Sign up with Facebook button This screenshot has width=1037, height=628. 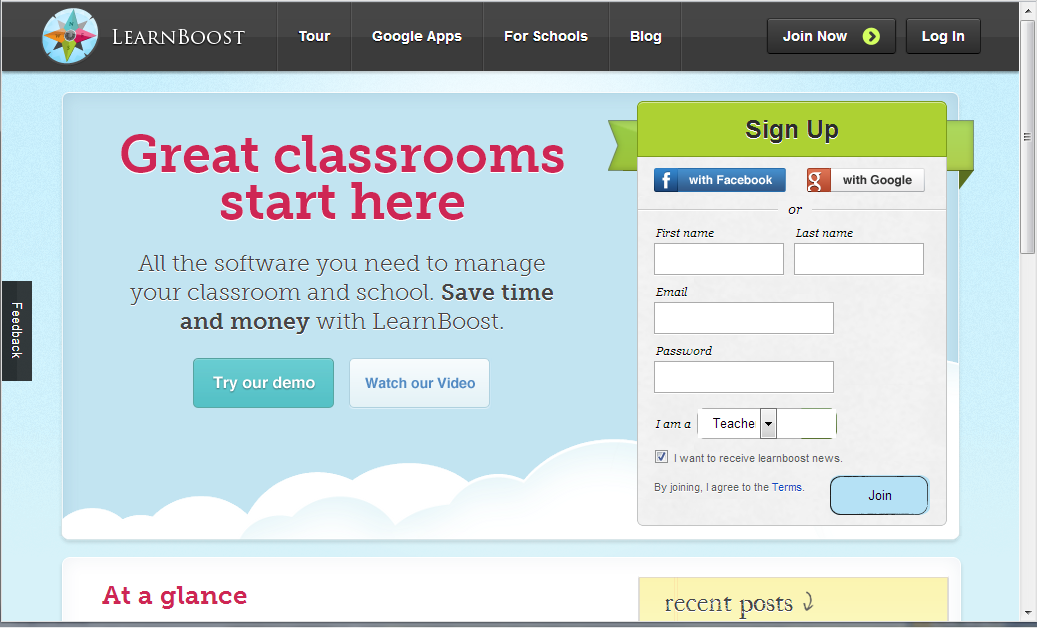click(x=720, y=180)
